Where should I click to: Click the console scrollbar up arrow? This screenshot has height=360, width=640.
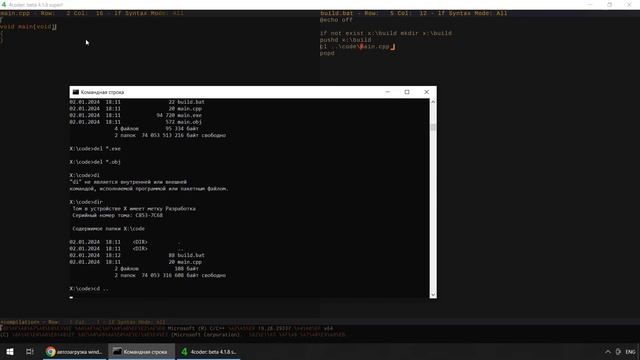(x=433, y=102)
